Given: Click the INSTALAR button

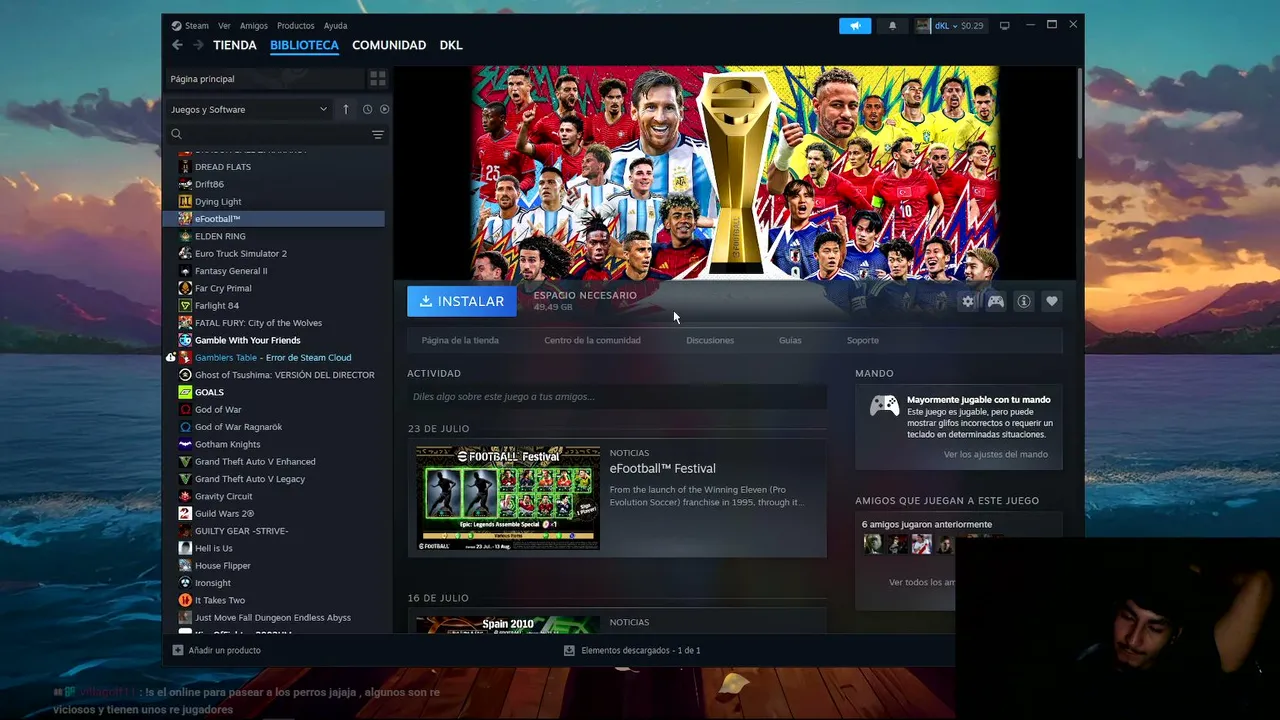Looking at the screenshot, I should (x=462, y=301).
